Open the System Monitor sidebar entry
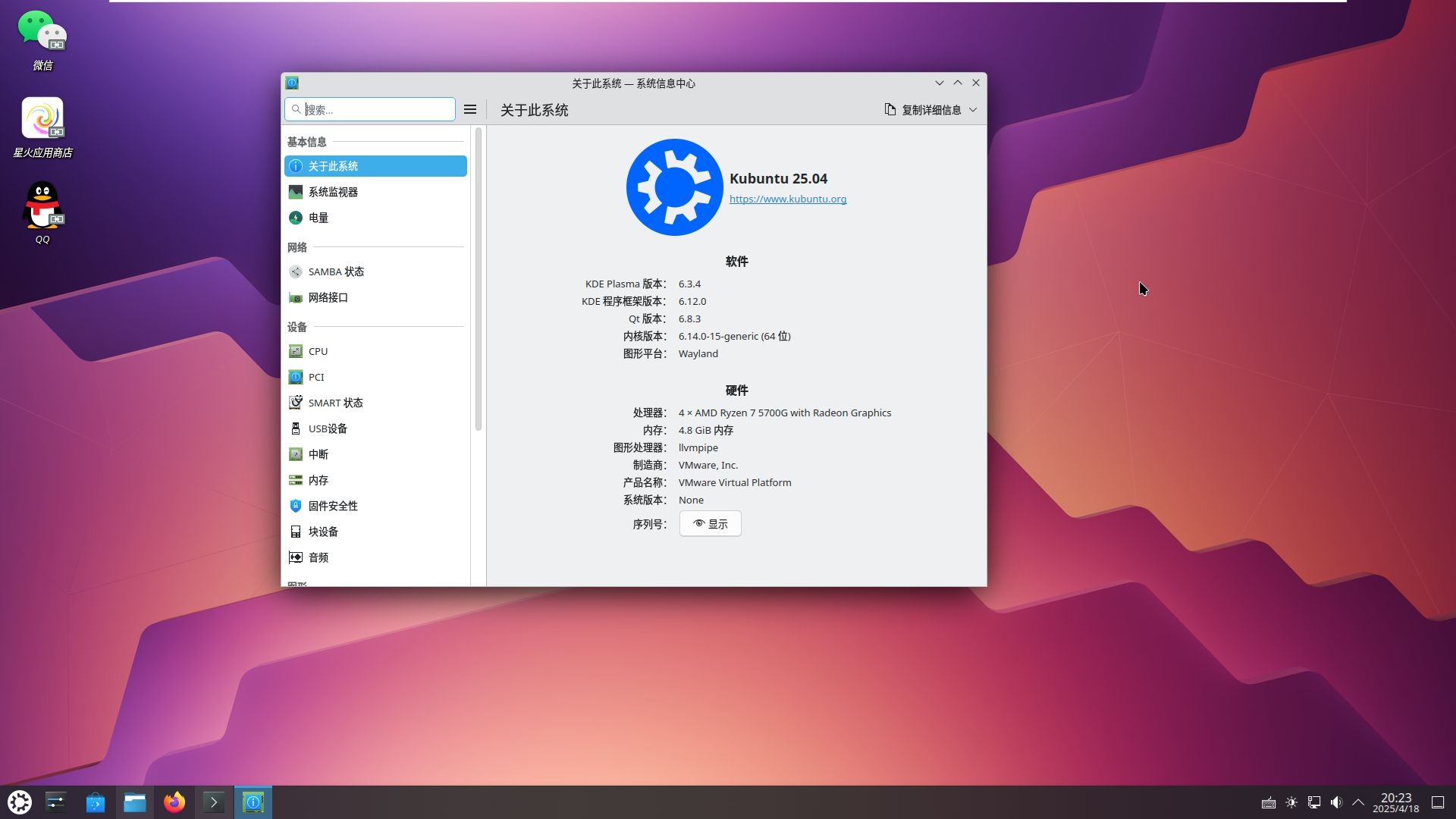The image size is (1456, 819). tap(333, 192)
